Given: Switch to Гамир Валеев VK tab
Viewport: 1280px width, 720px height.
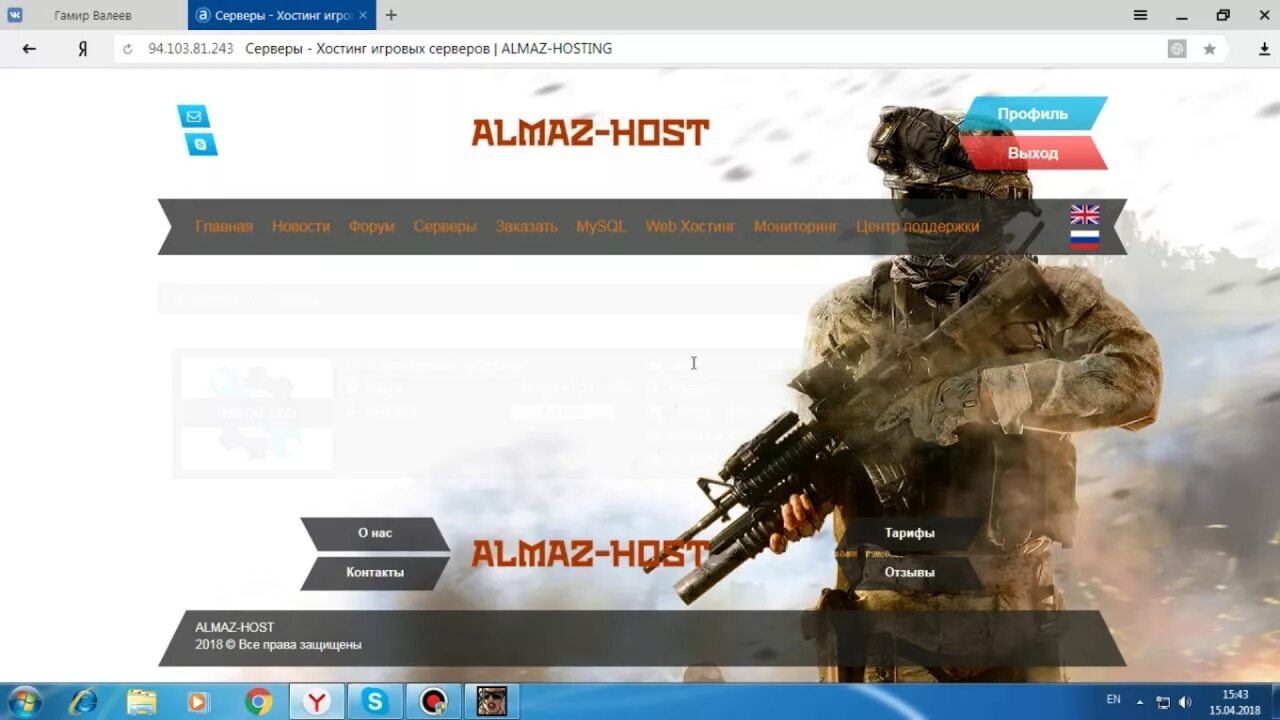Looking at the screenshot, I should 93,15.
